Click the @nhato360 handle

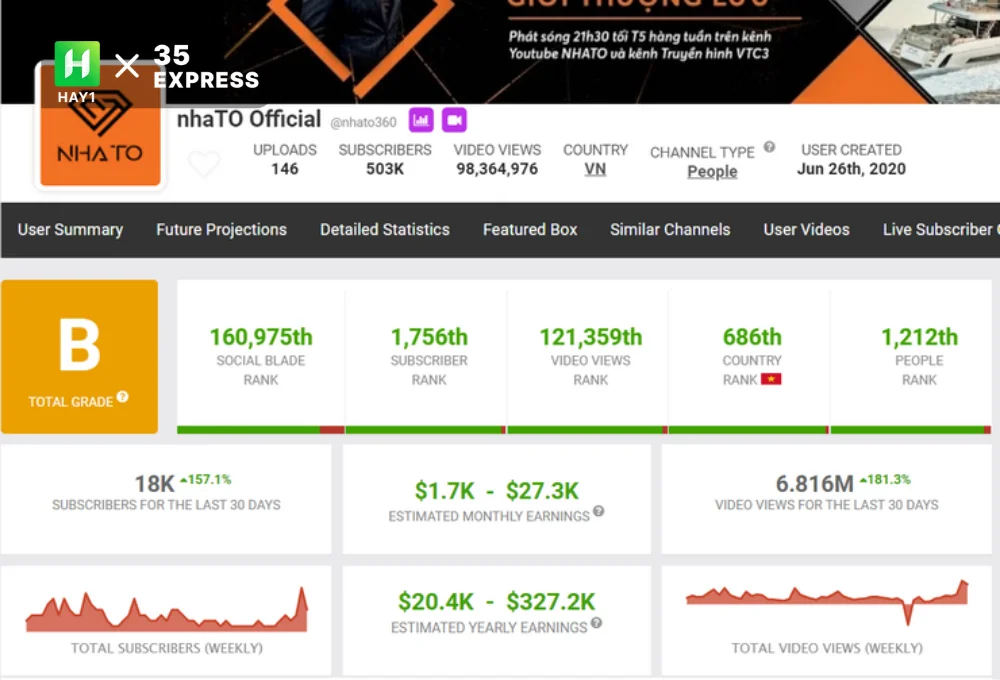(363, 122)
